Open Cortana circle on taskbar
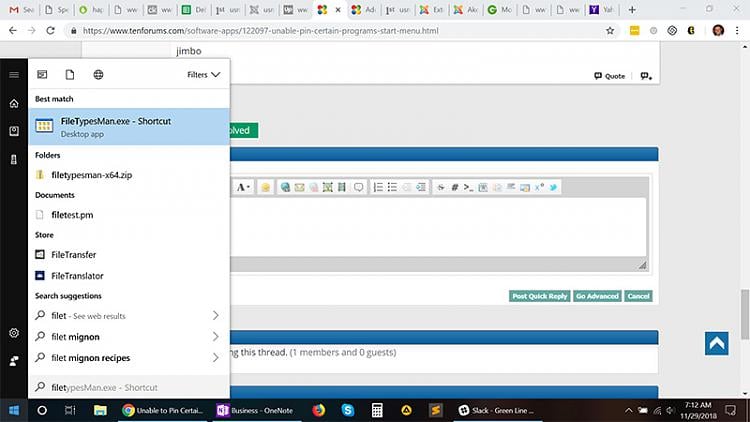750x422 pixels. click(42, 410)
